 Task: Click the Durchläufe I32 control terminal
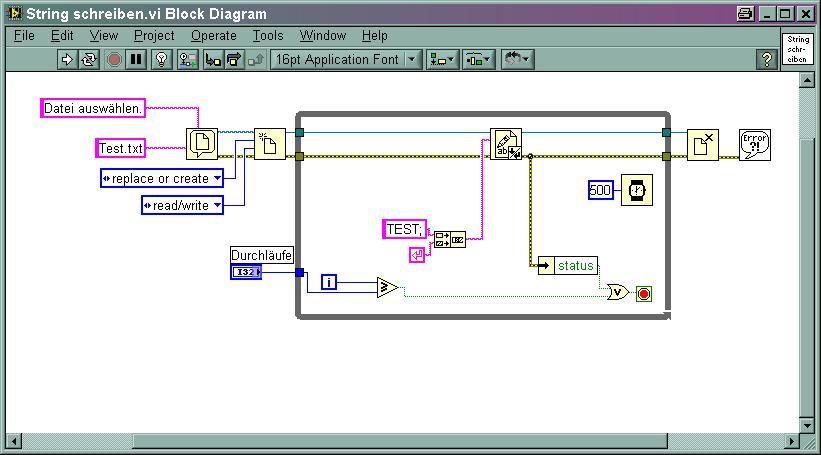point(246,272)
